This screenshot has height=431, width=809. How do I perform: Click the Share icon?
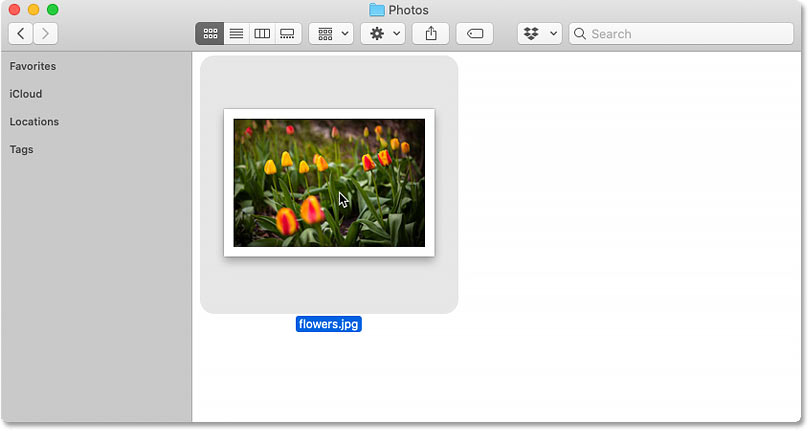(431, 34)
